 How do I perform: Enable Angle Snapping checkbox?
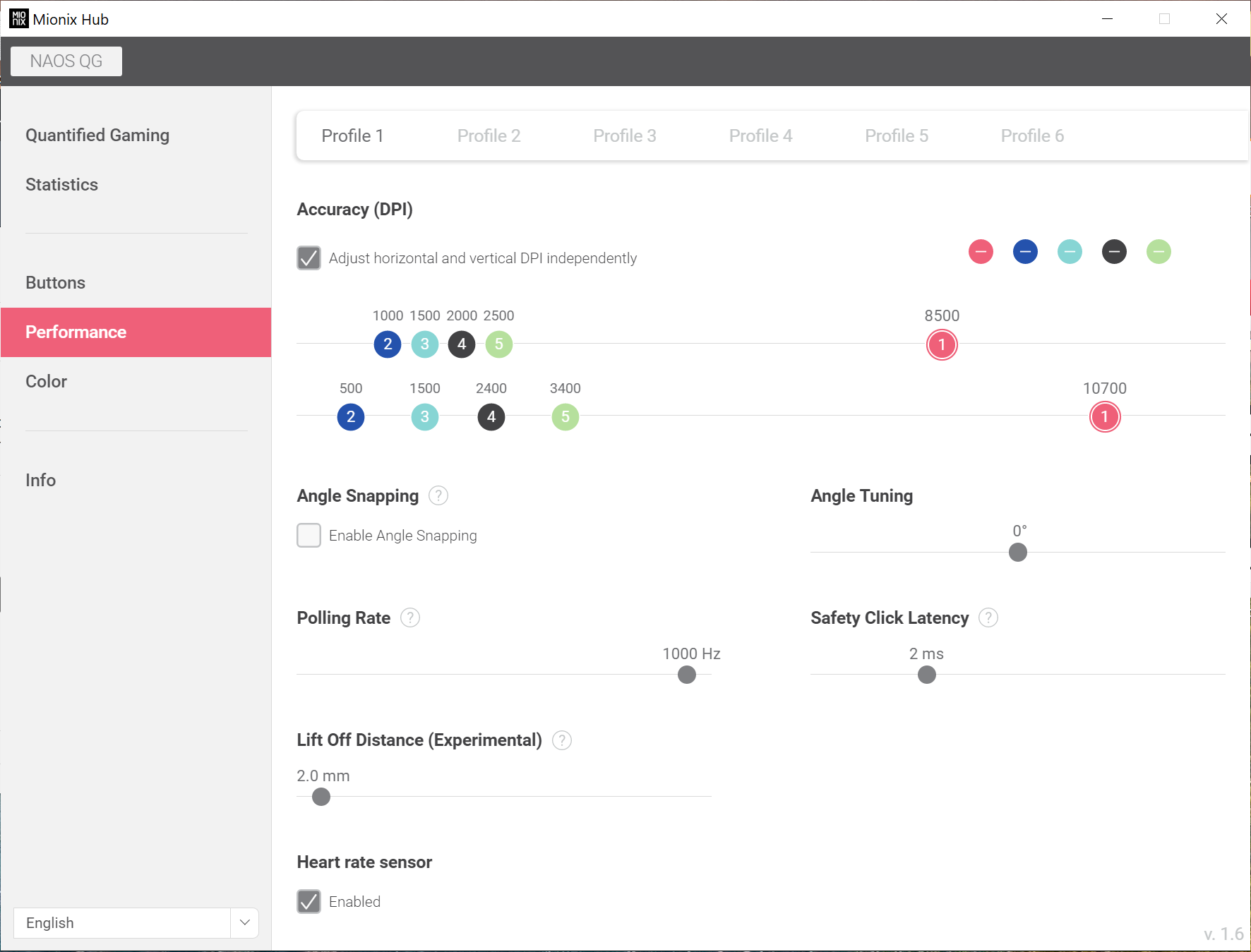point(309,536)
